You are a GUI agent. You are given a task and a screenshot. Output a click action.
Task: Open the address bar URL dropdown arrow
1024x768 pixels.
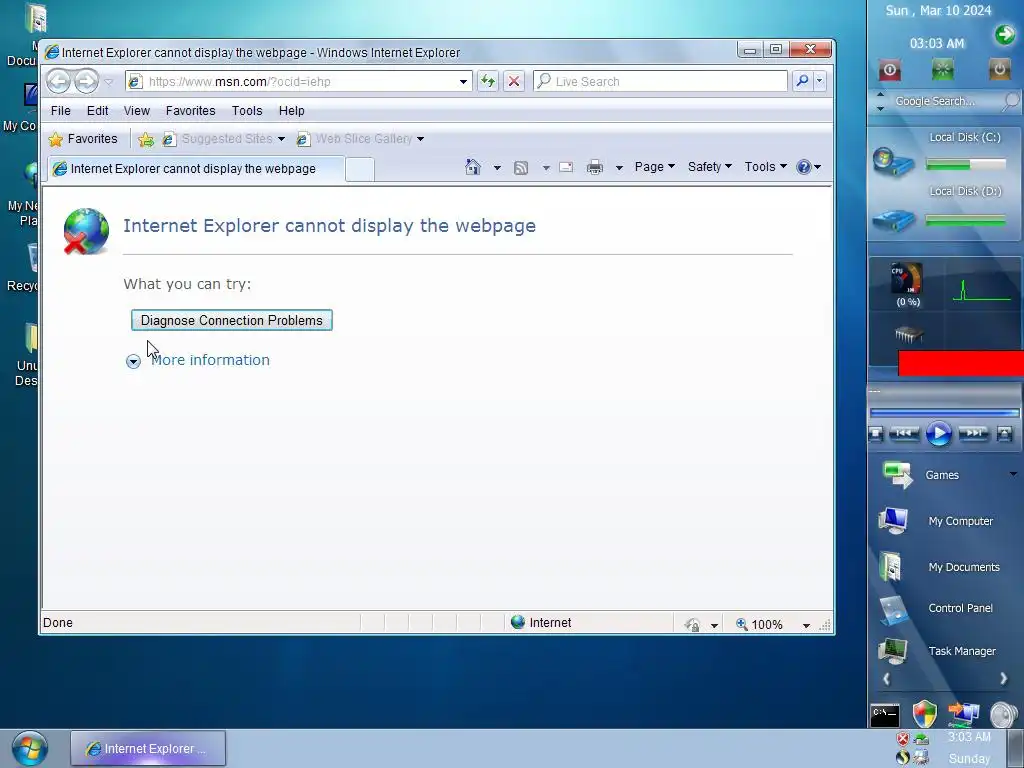463,82
